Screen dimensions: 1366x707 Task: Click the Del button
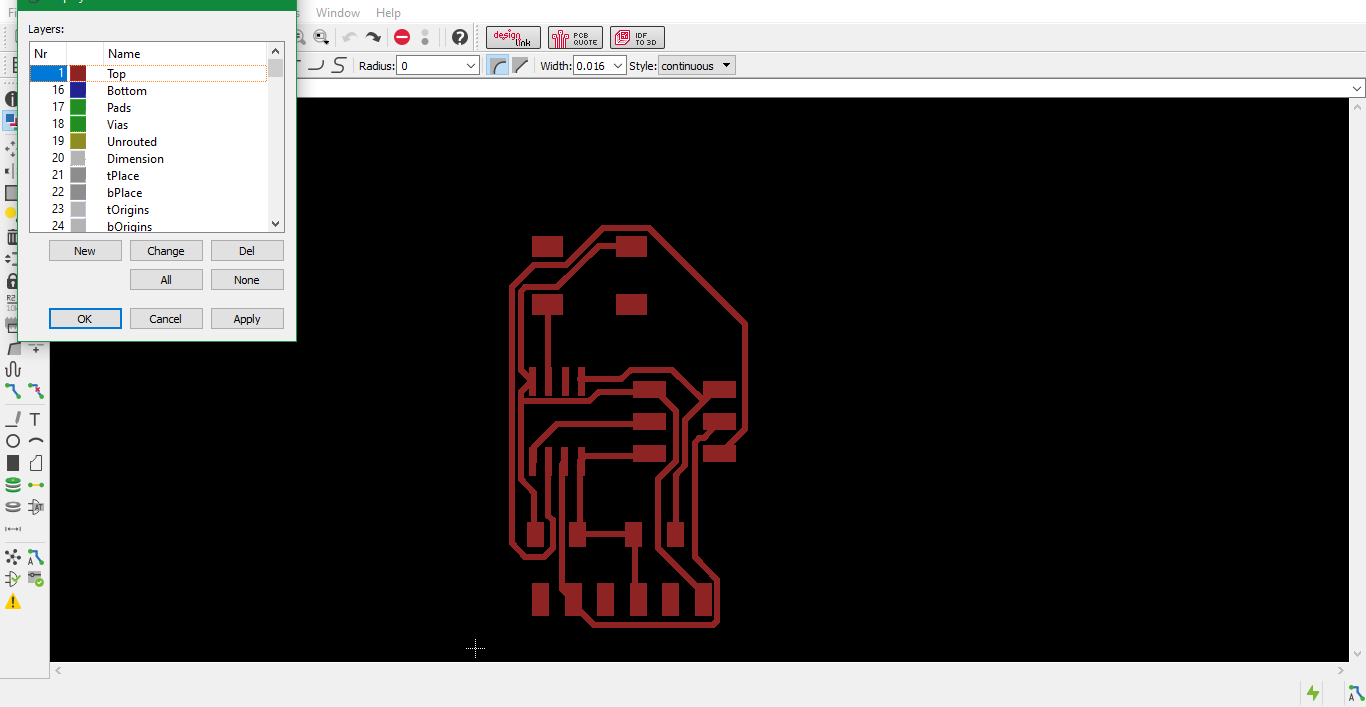247,251
